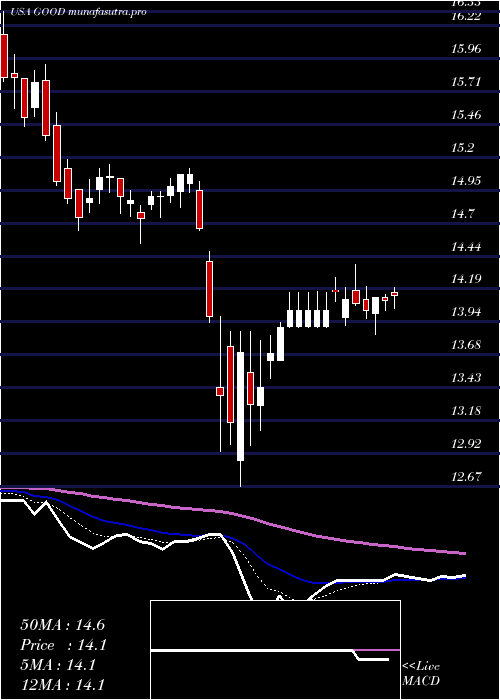Select the 13.18 price axis label
The image size is (500, 700).
467,411
